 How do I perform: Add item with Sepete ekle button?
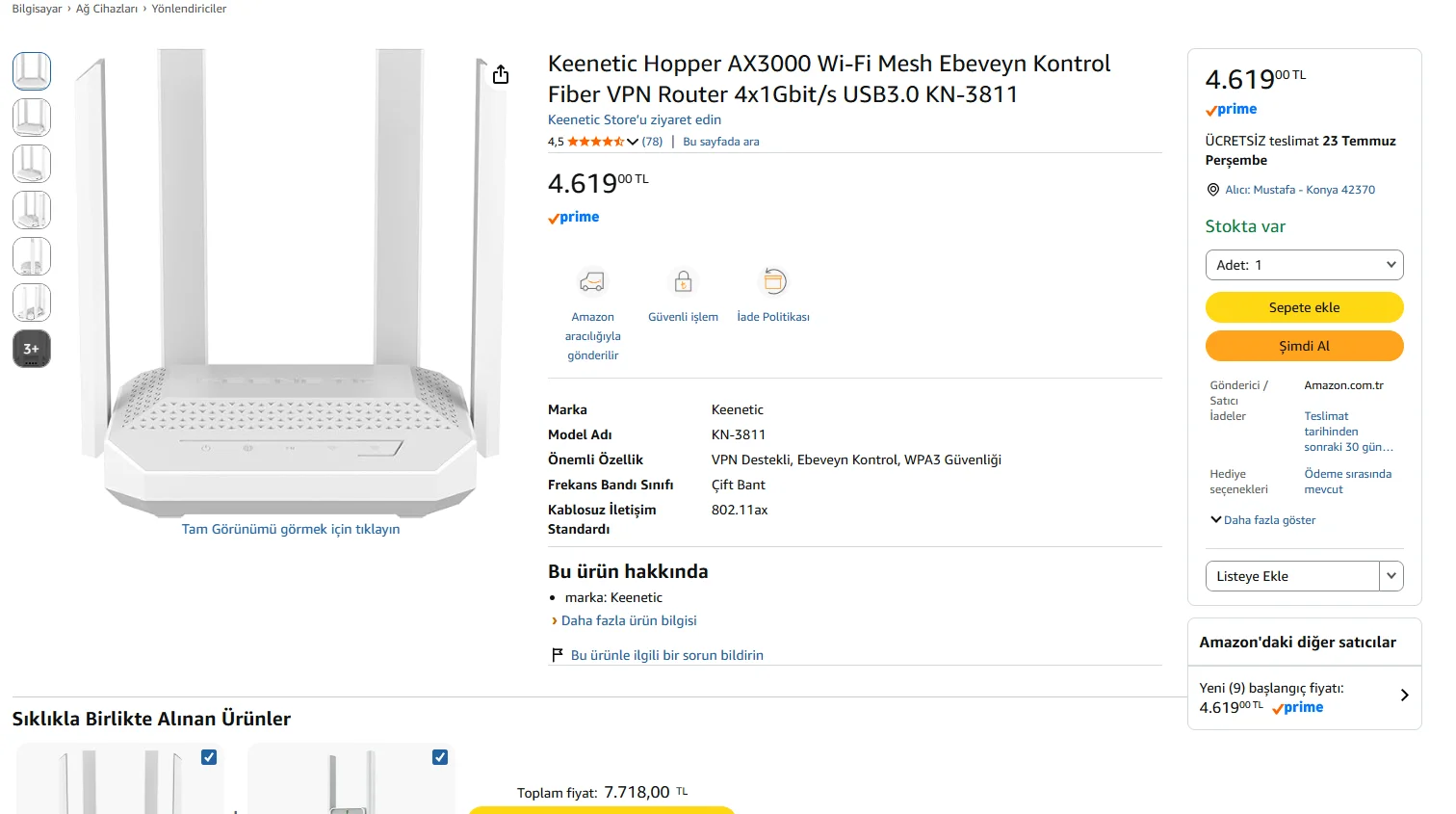[1304, 307]
